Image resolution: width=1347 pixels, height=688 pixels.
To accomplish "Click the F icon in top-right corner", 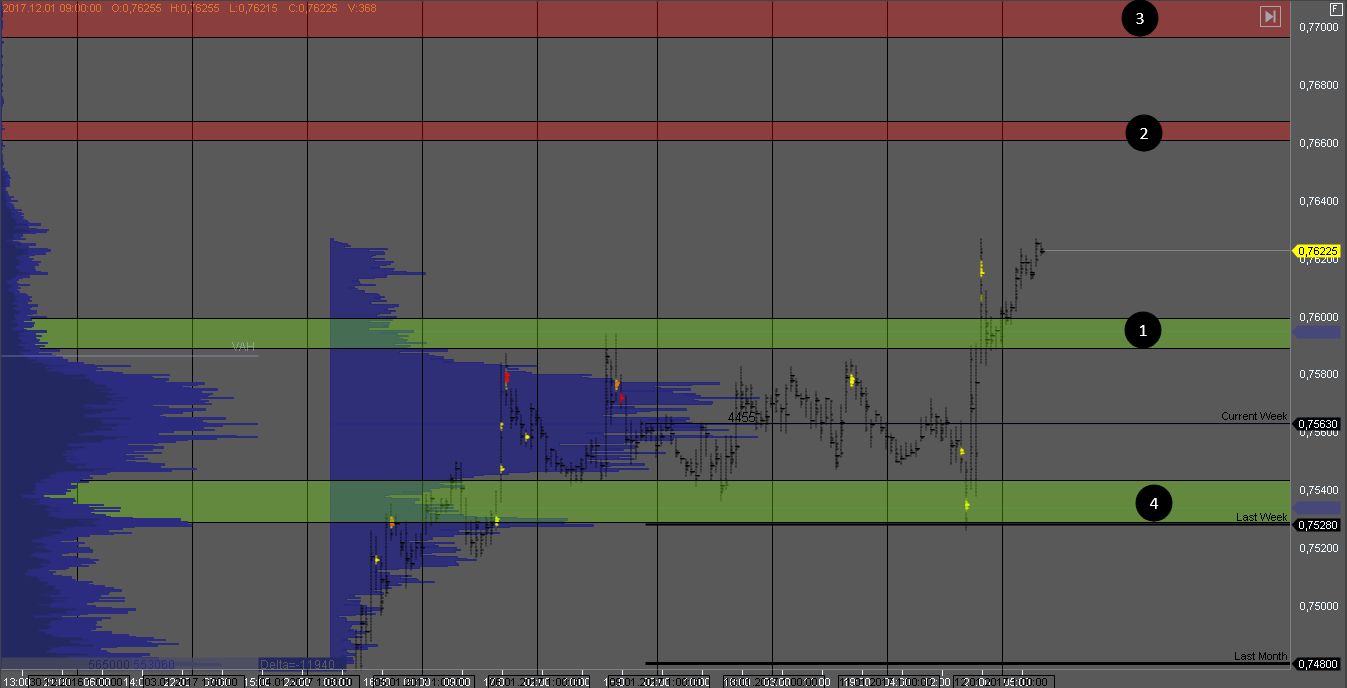I will [x=1336, y=8].
